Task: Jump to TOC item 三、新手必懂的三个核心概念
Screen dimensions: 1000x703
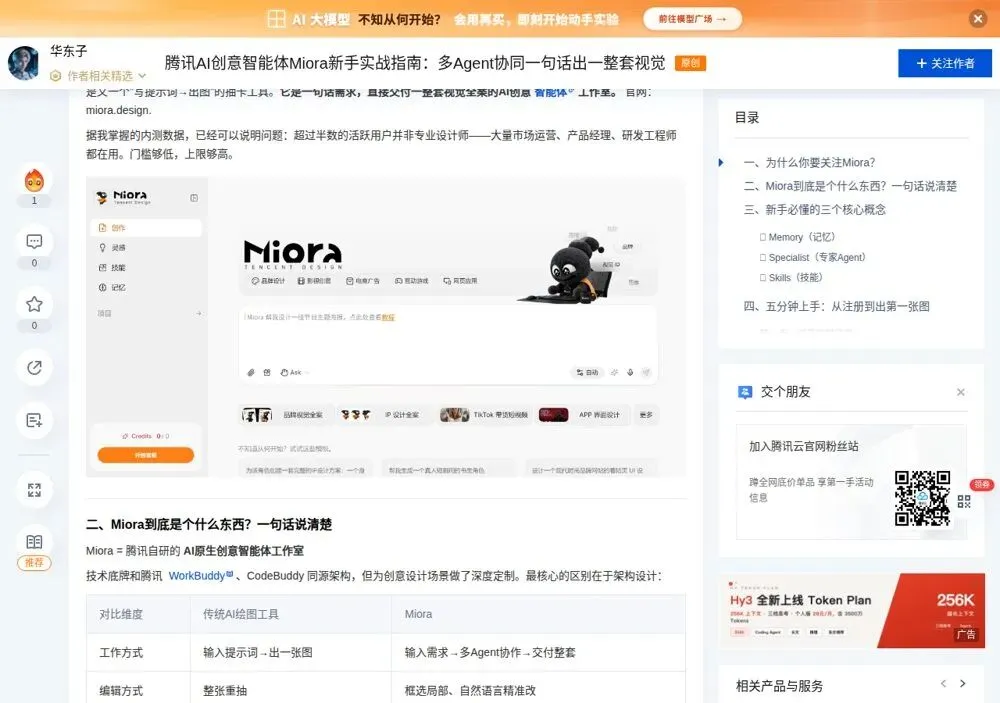Action: tap(814, 210)
